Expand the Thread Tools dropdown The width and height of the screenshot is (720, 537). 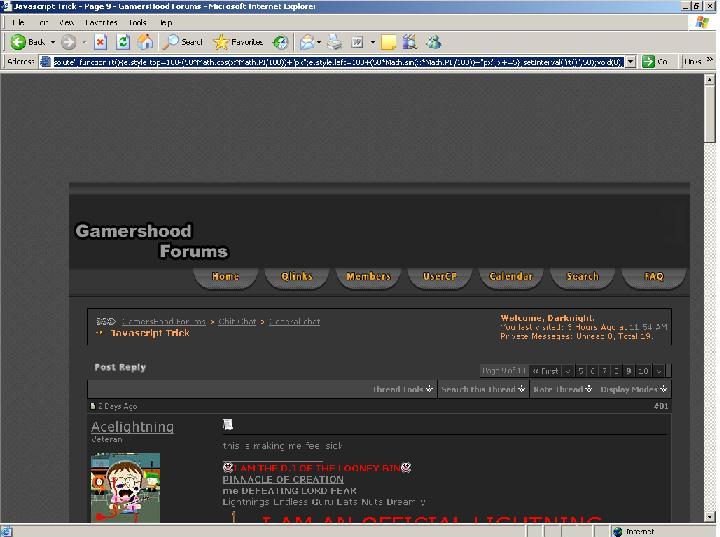click(402, 389)
